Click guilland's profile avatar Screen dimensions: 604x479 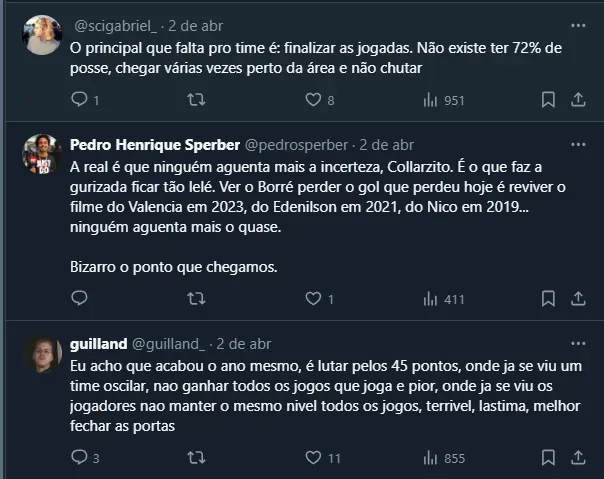[x=43, y=357]
